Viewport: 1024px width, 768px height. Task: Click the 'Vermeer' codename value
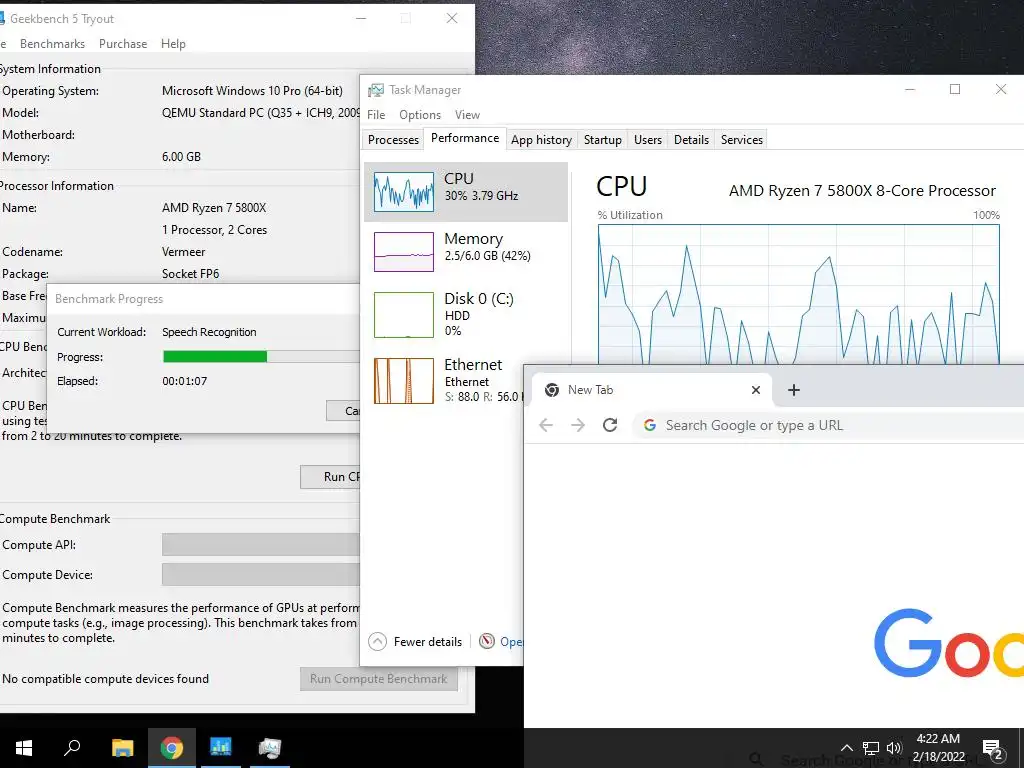pyautogui.click(x=184, y=251)
